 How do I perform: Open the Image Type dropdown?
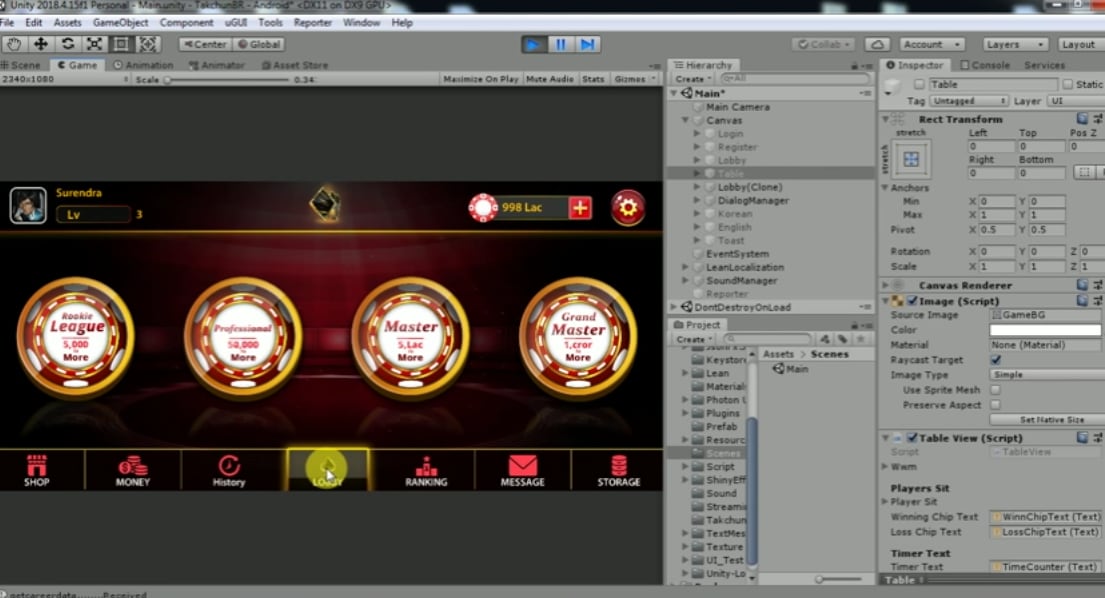tap(1047, 375)
